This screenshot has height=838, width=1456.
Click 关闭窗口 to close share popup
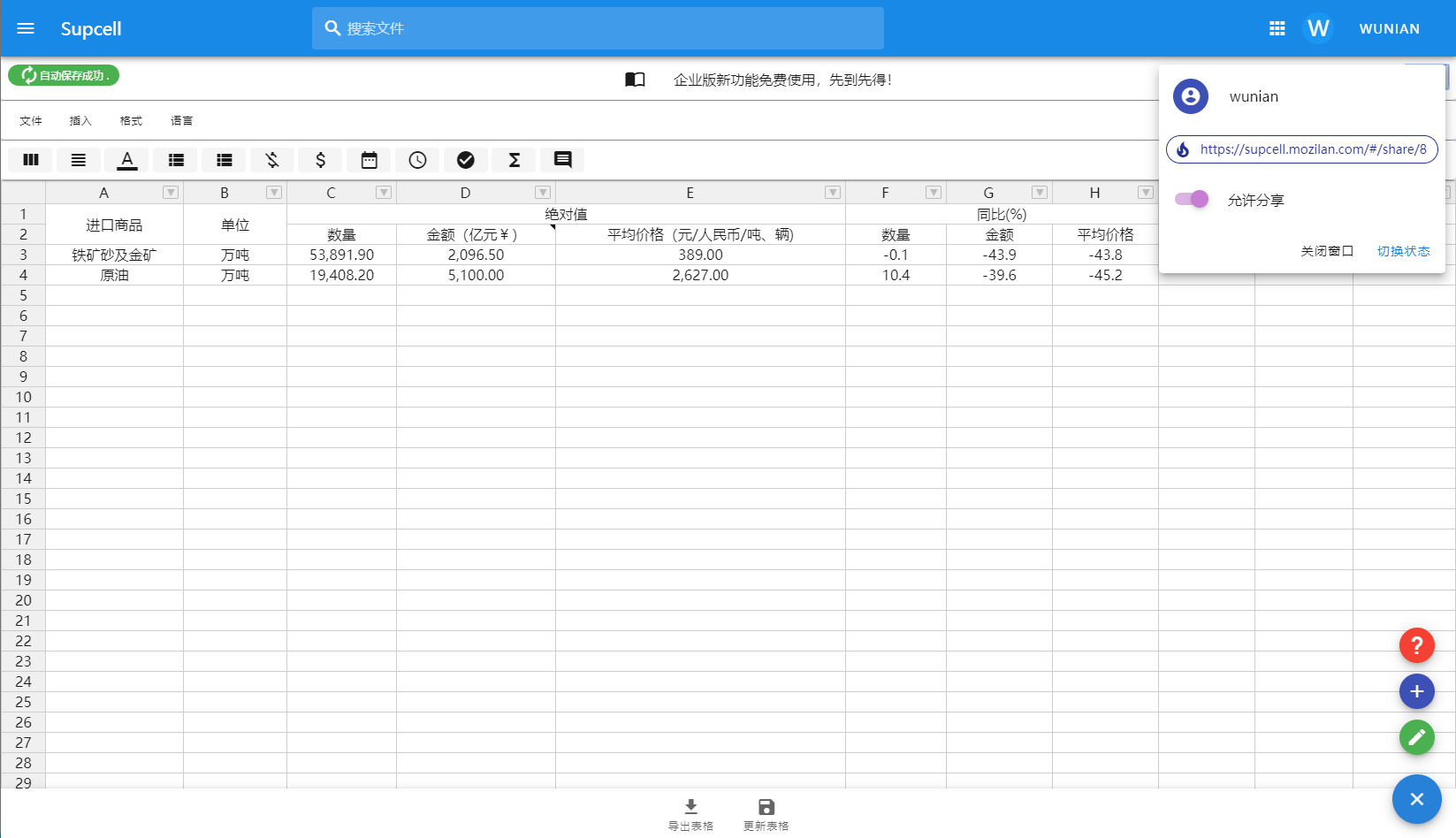point(1327,251)
